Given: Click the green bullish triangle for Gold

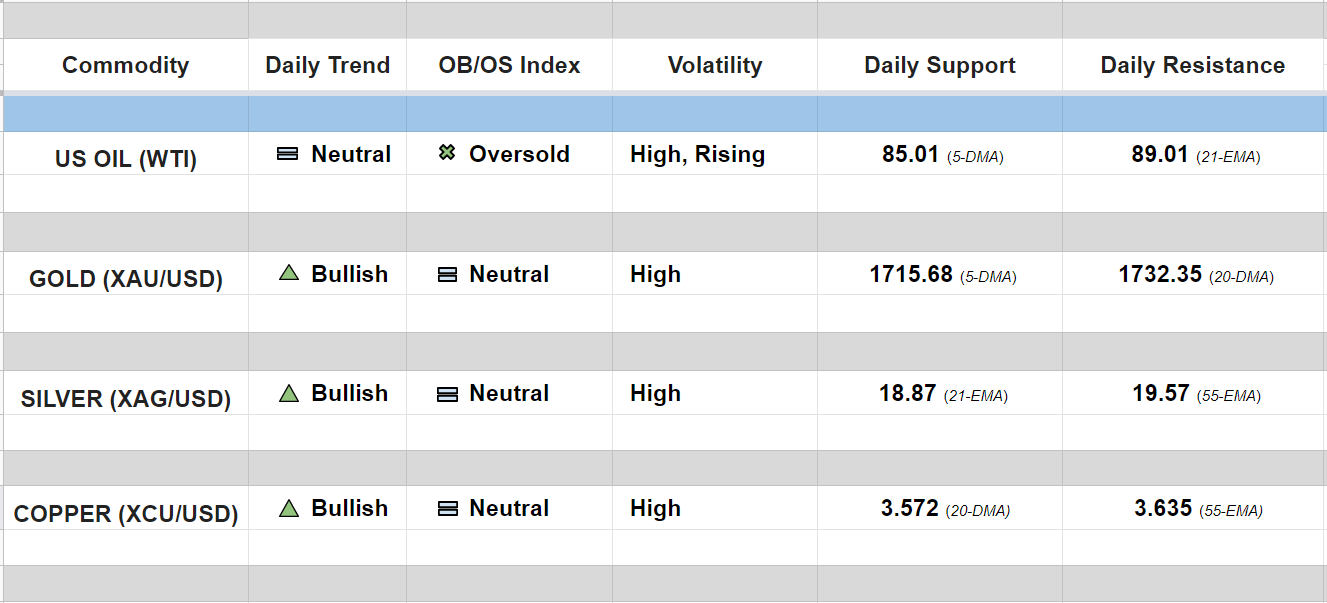Looking at the screenshot, I should click(289, 273).
